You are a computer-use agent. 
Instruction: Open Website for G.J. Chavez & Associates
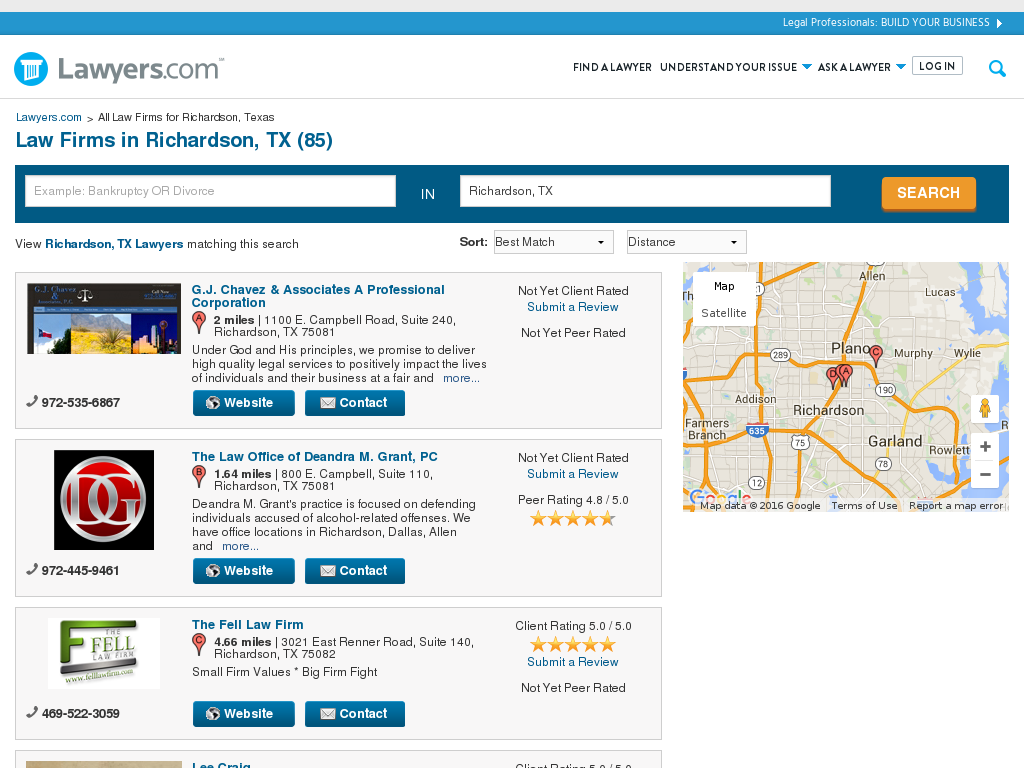tap(244, 403)
